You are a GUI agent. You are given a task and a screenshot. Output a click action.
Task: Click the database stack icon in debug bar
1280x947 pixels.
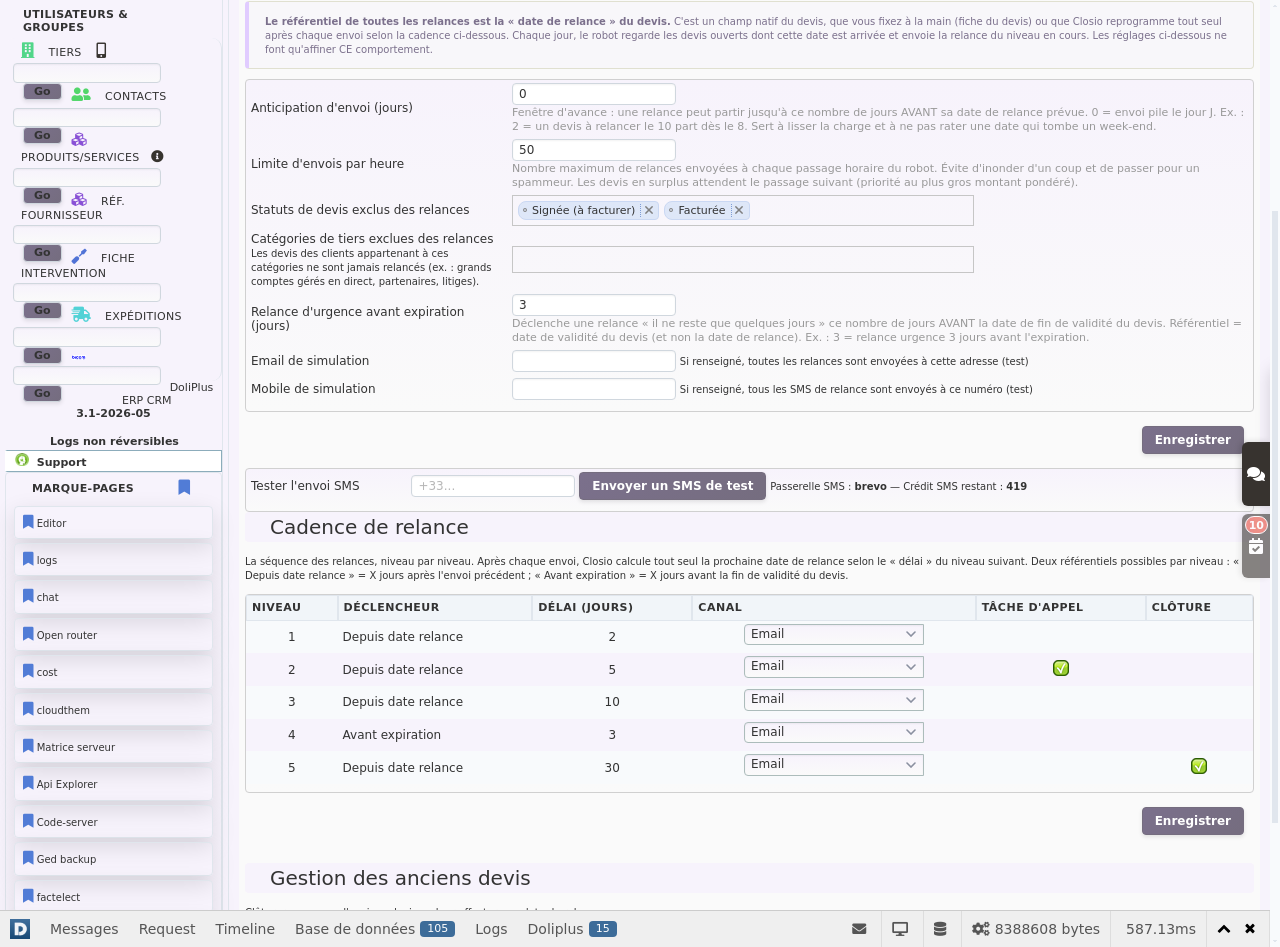940,929
